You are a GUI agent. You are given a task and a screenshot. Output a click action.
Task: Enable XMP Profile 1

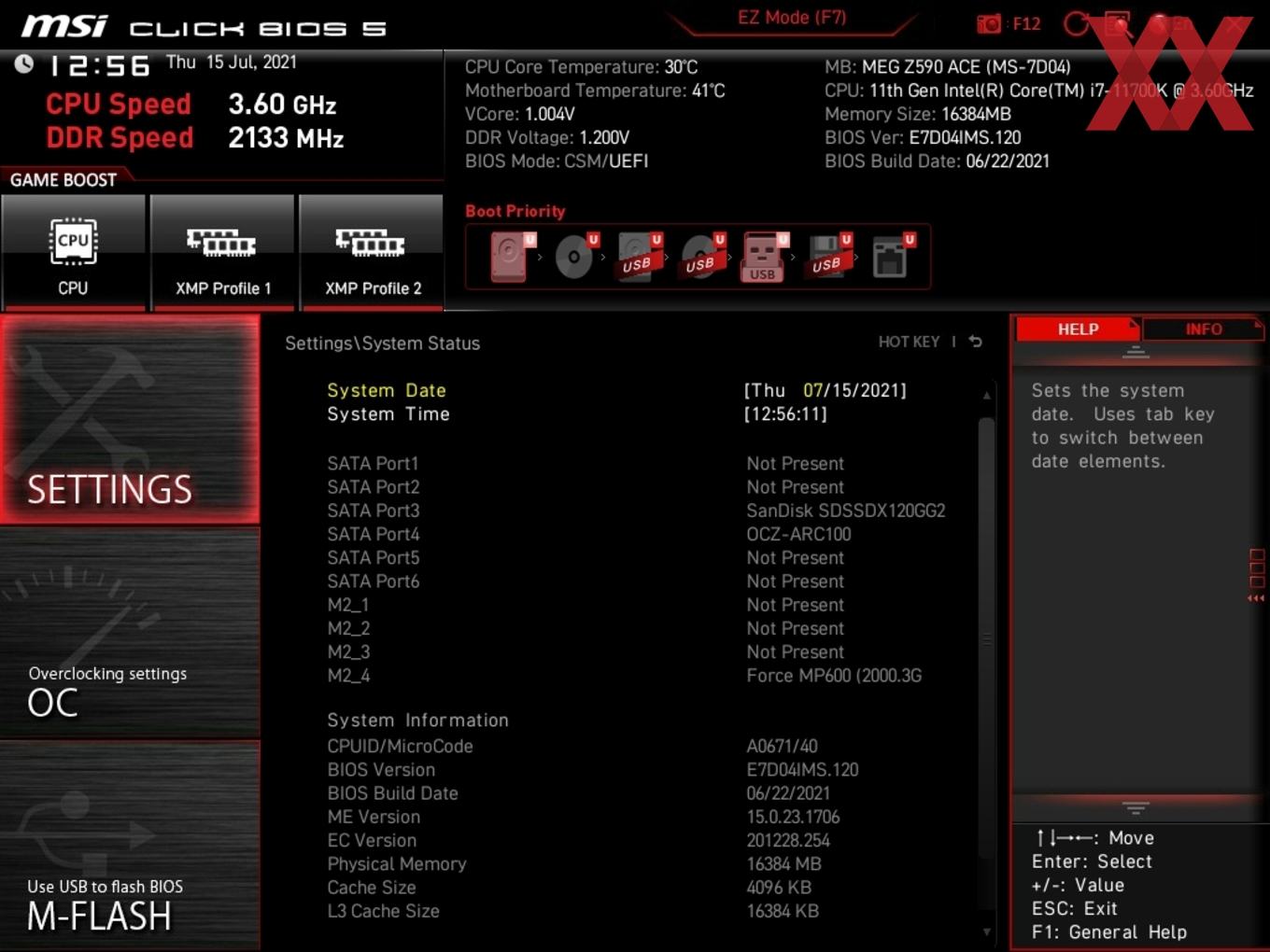pyautogui.click(x=222, y=253)
